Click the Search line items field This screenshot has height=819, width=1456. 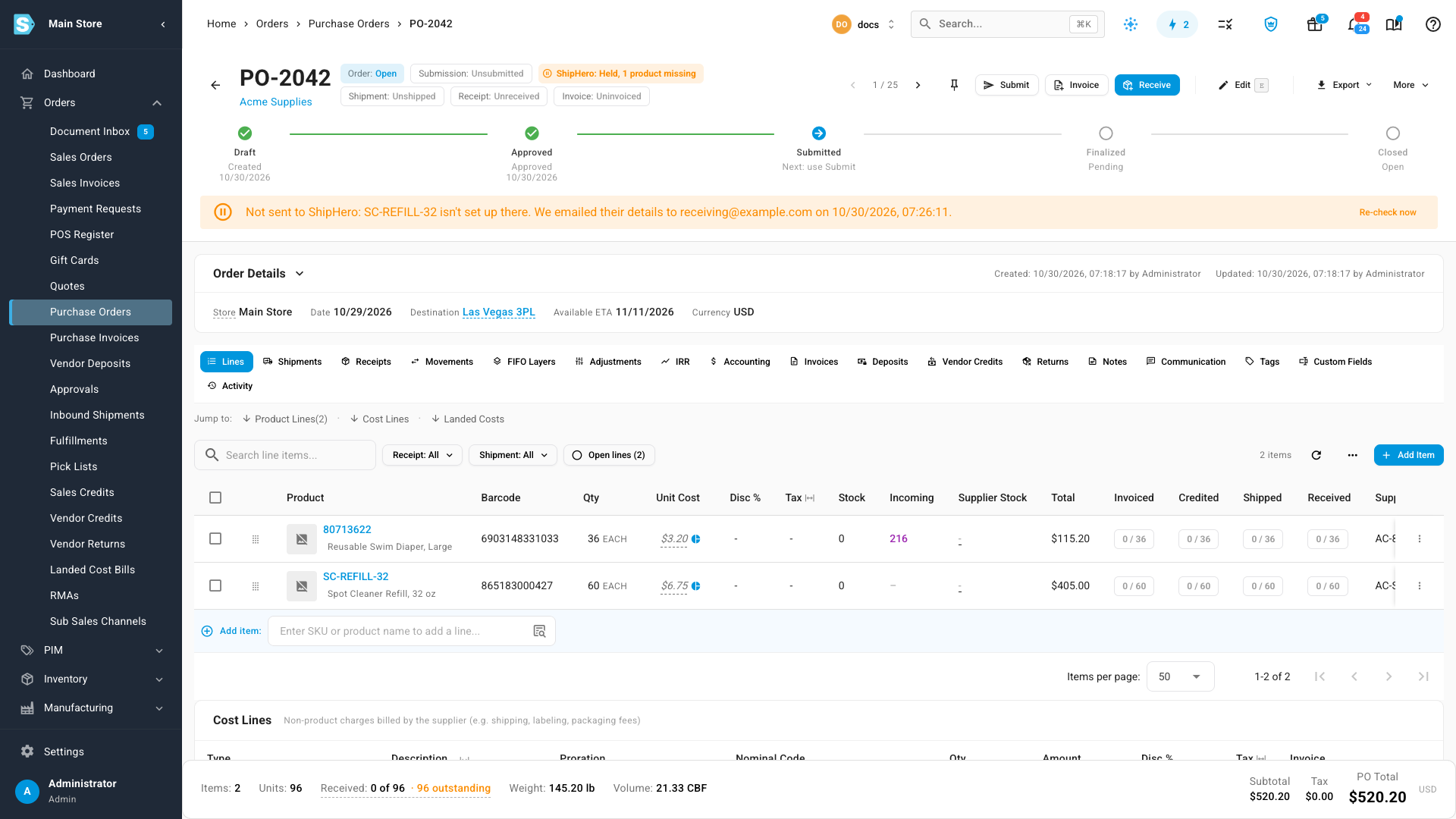285,455
